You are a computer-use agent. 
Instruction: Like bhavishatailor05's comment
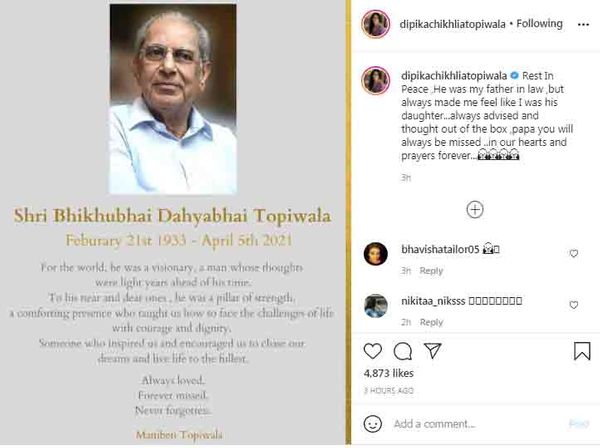pyautogui.click(x=574, y=253)
